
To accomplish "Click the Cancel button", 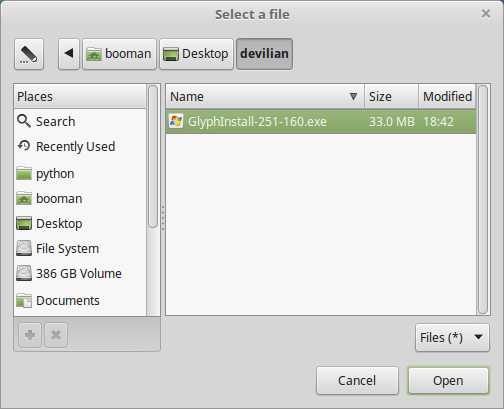I will pos(357,381).
